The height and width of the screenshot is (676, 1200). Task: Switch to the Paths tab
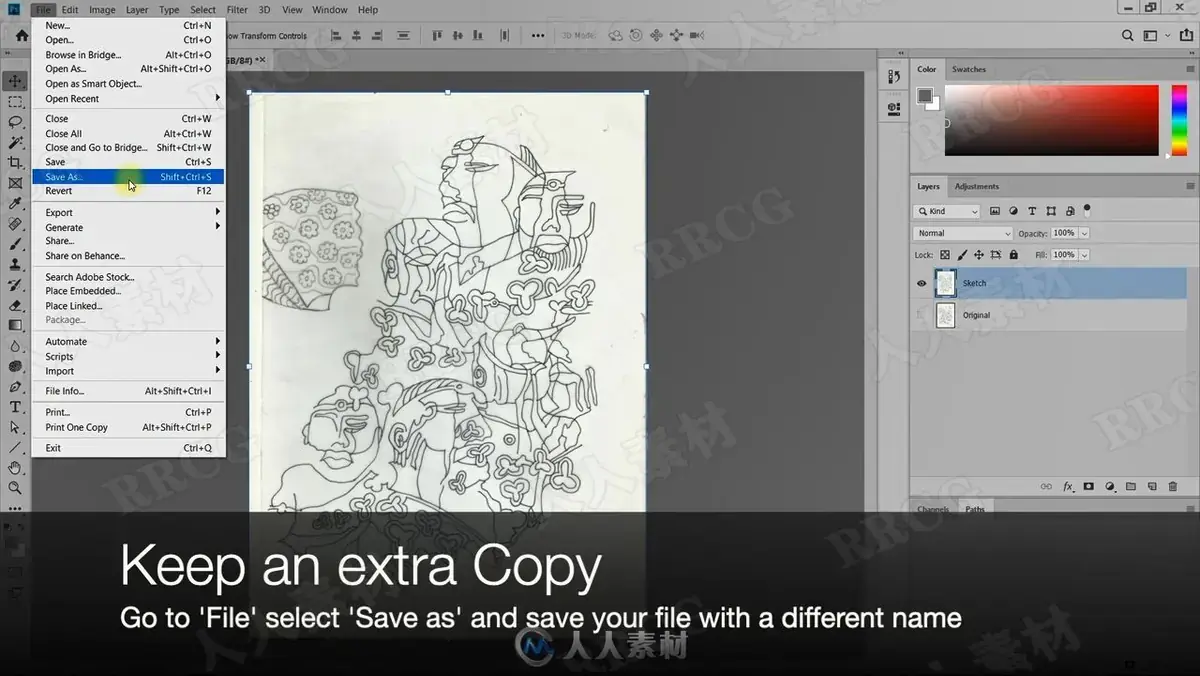click(x=974, y=509)
